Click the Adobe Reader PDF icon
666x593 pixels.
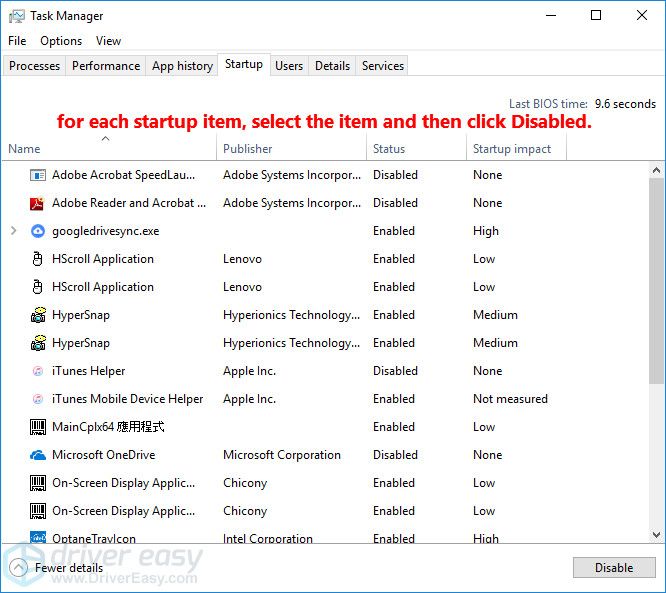click(x=38, y=203)
